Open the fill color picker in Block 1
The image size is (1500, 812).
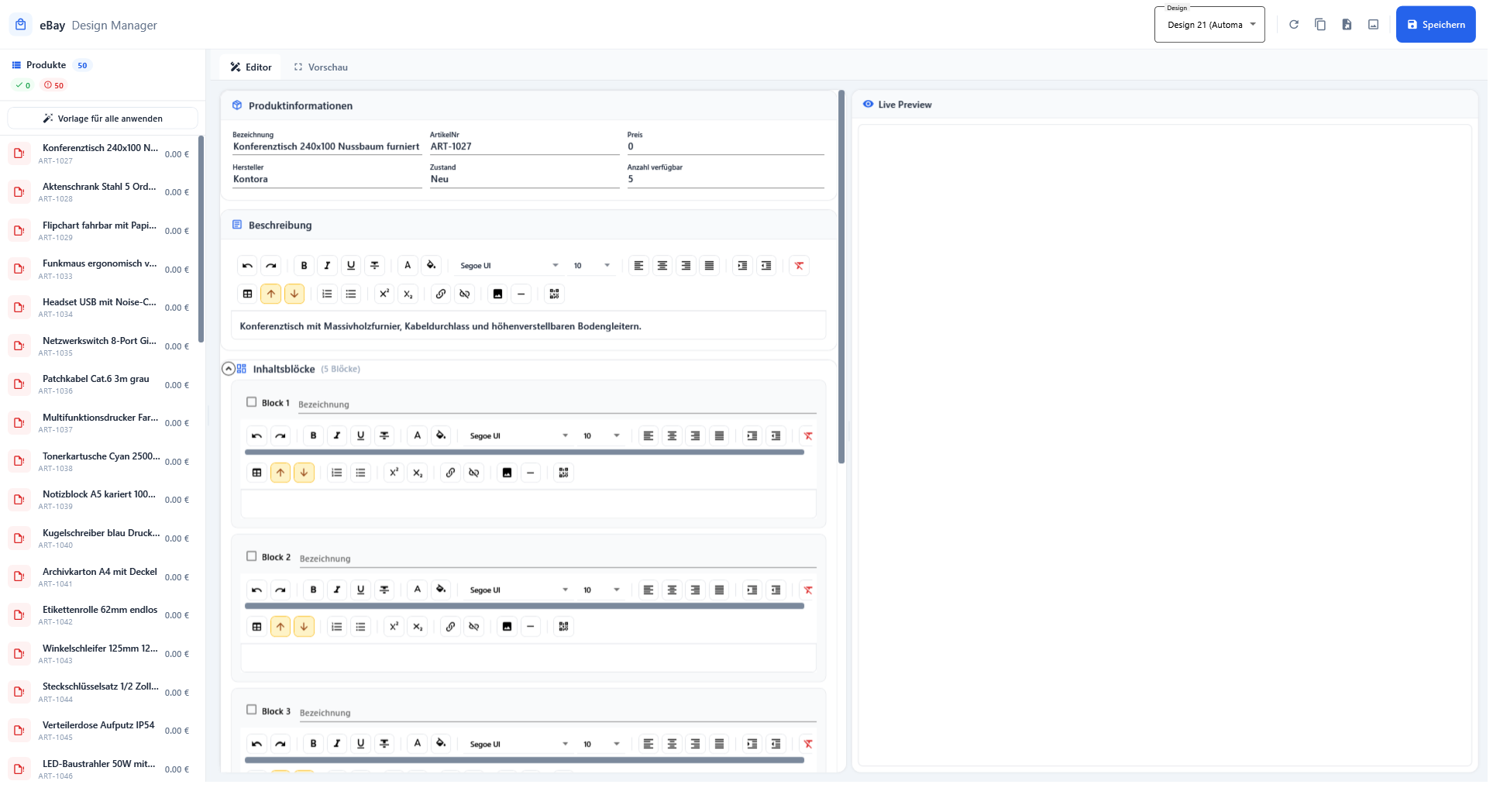(441, 436)
